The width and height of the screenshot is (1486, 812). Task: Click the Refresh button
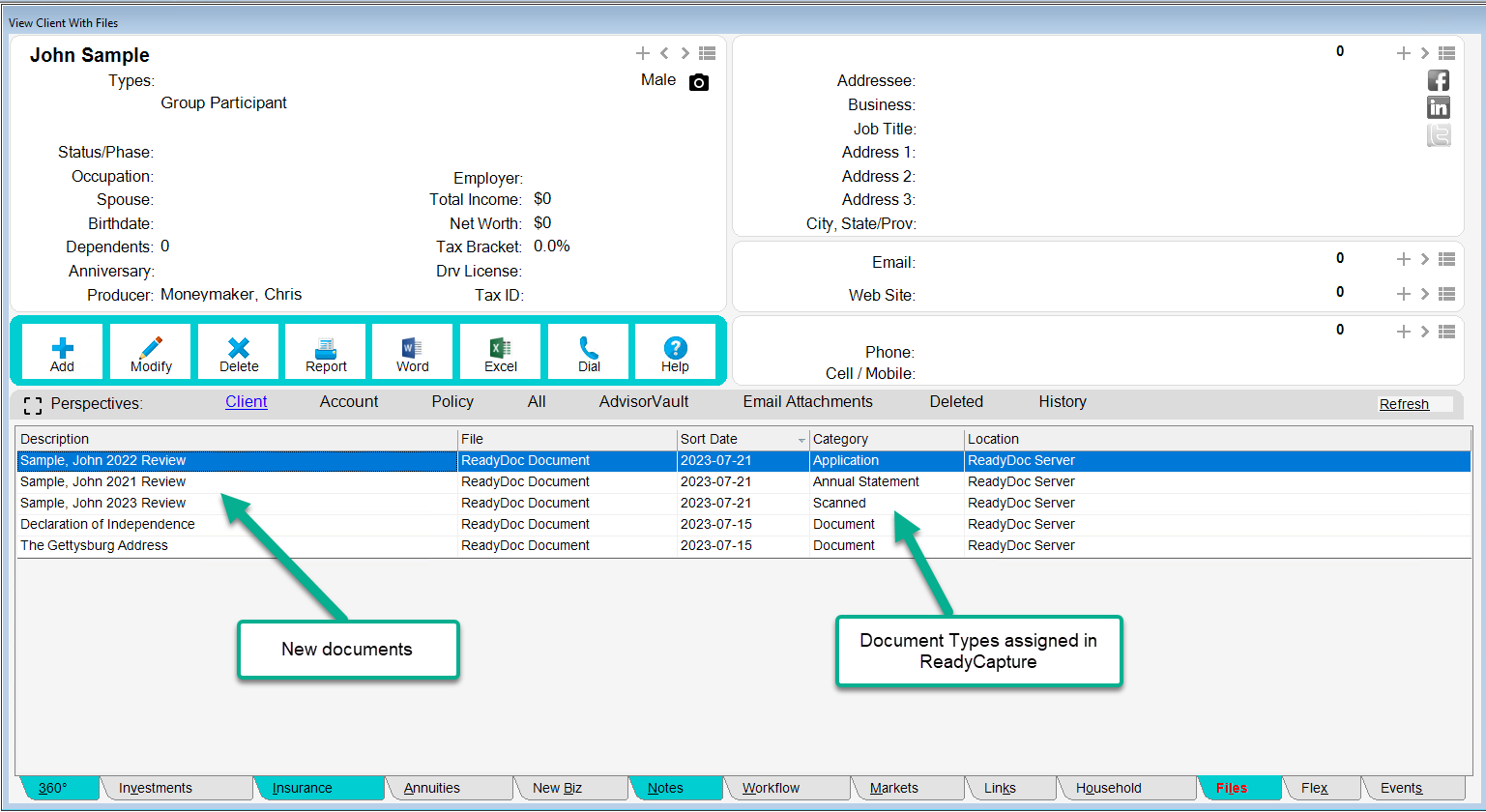click(1404, 404)
